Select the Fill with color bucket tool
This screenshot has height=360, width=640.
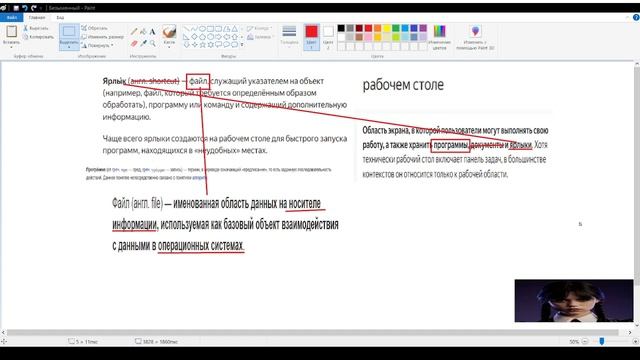click(x=143, y=31)
